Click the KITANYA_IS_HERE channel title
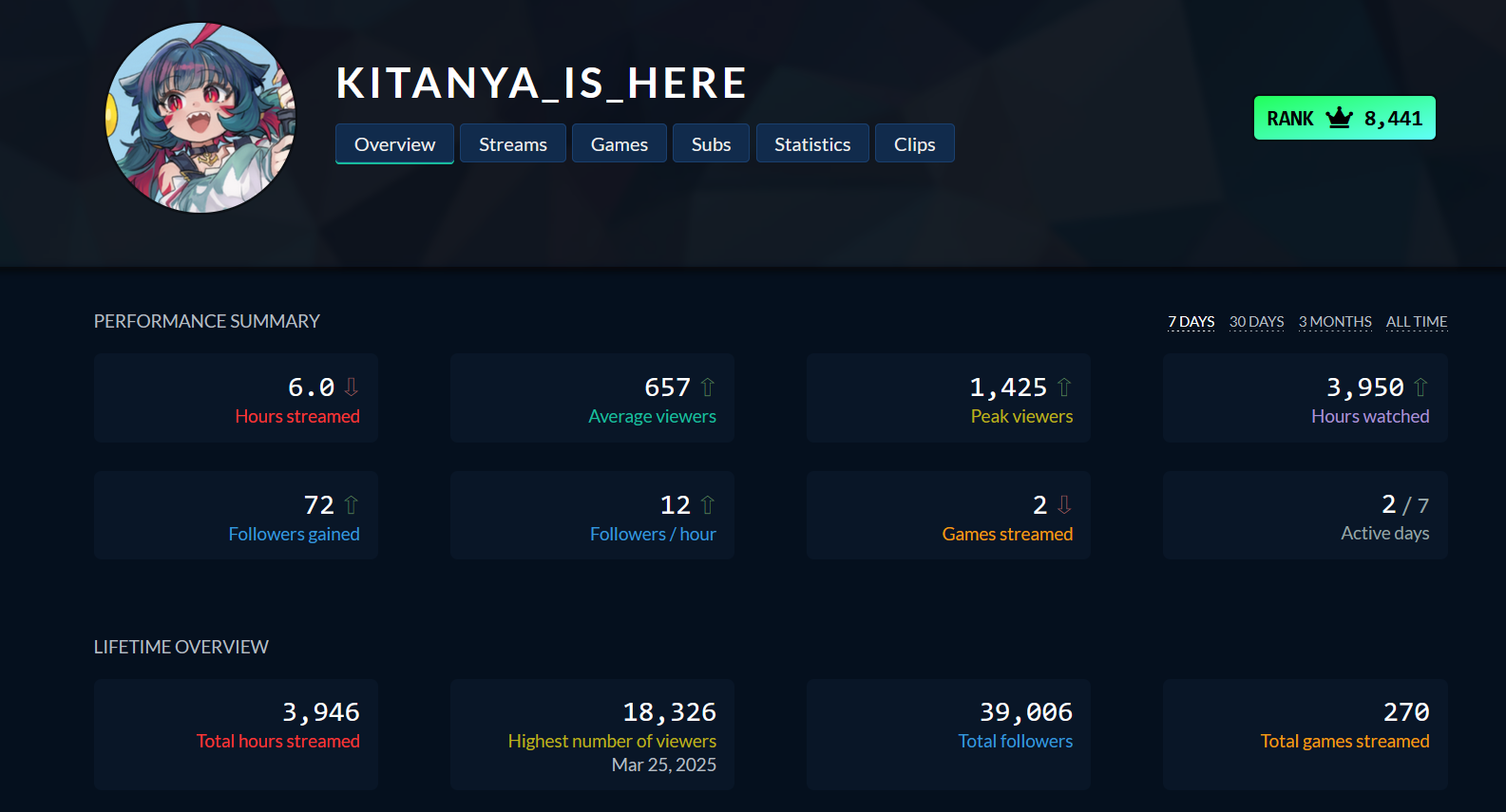 (542, 83)
